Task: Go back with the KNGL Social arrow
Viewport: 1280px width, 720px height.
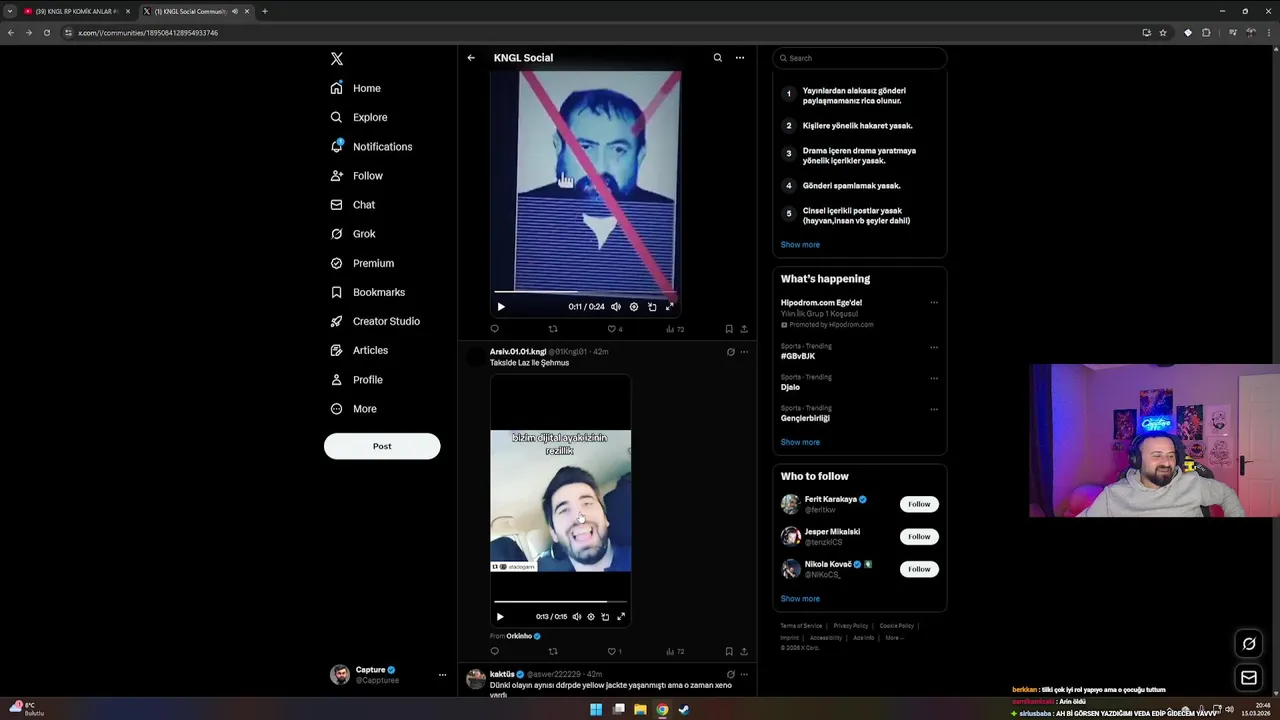Action: coord(471,58)
